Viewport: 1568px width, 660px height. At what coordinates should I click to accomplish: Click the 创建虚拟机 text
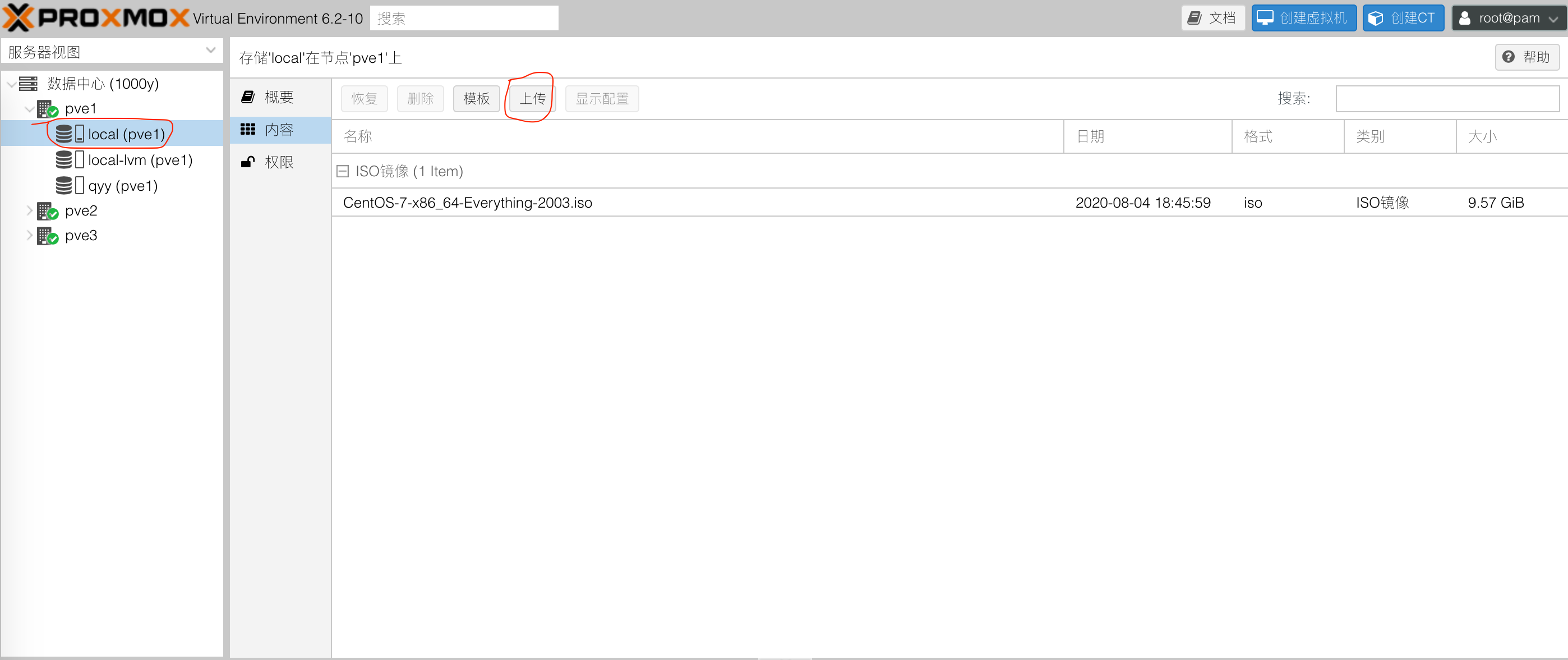tap(1313, 19)
